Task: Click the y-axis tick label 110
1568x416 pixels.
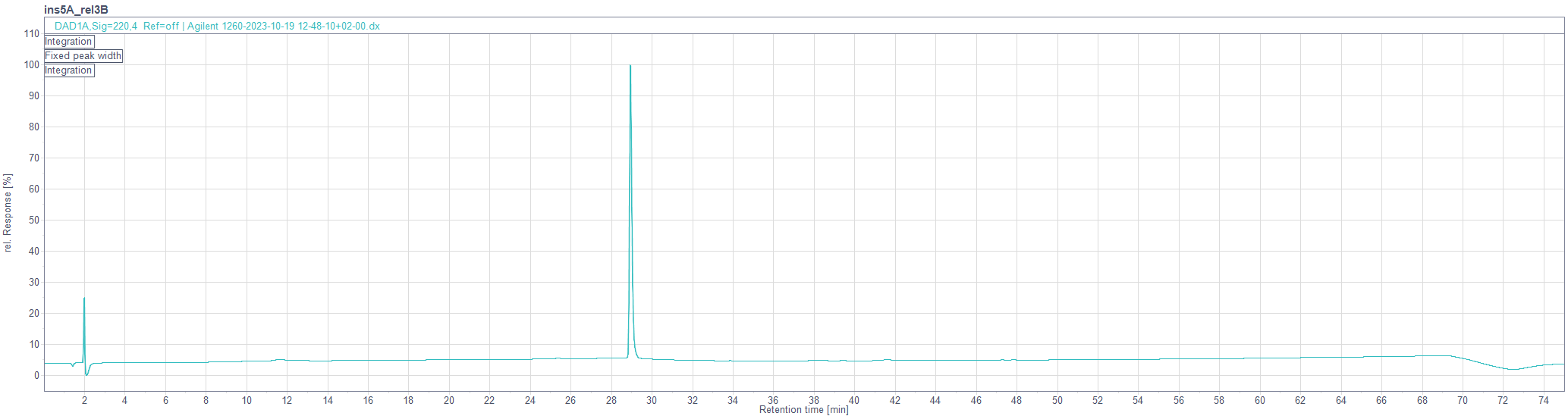Action: click(31, 33)
